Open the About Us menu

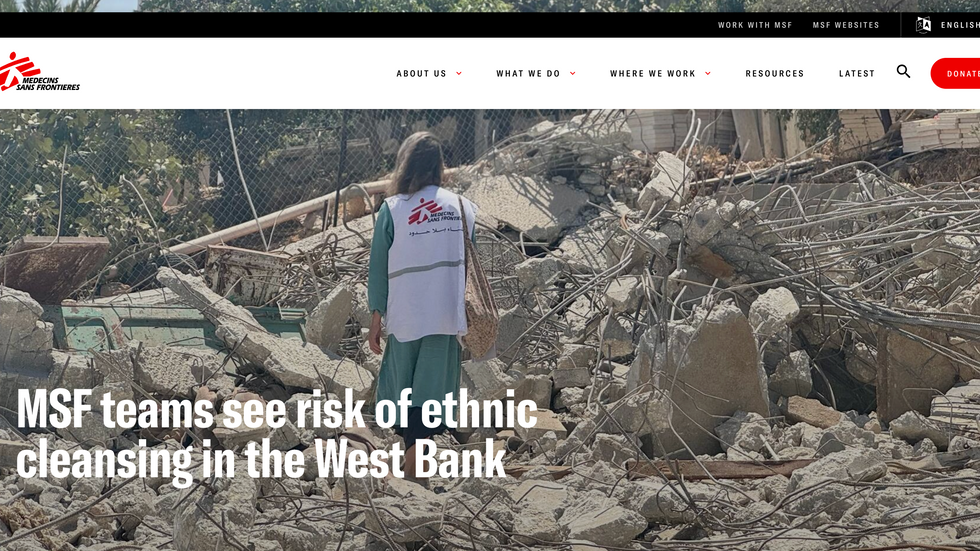[421, 74]
